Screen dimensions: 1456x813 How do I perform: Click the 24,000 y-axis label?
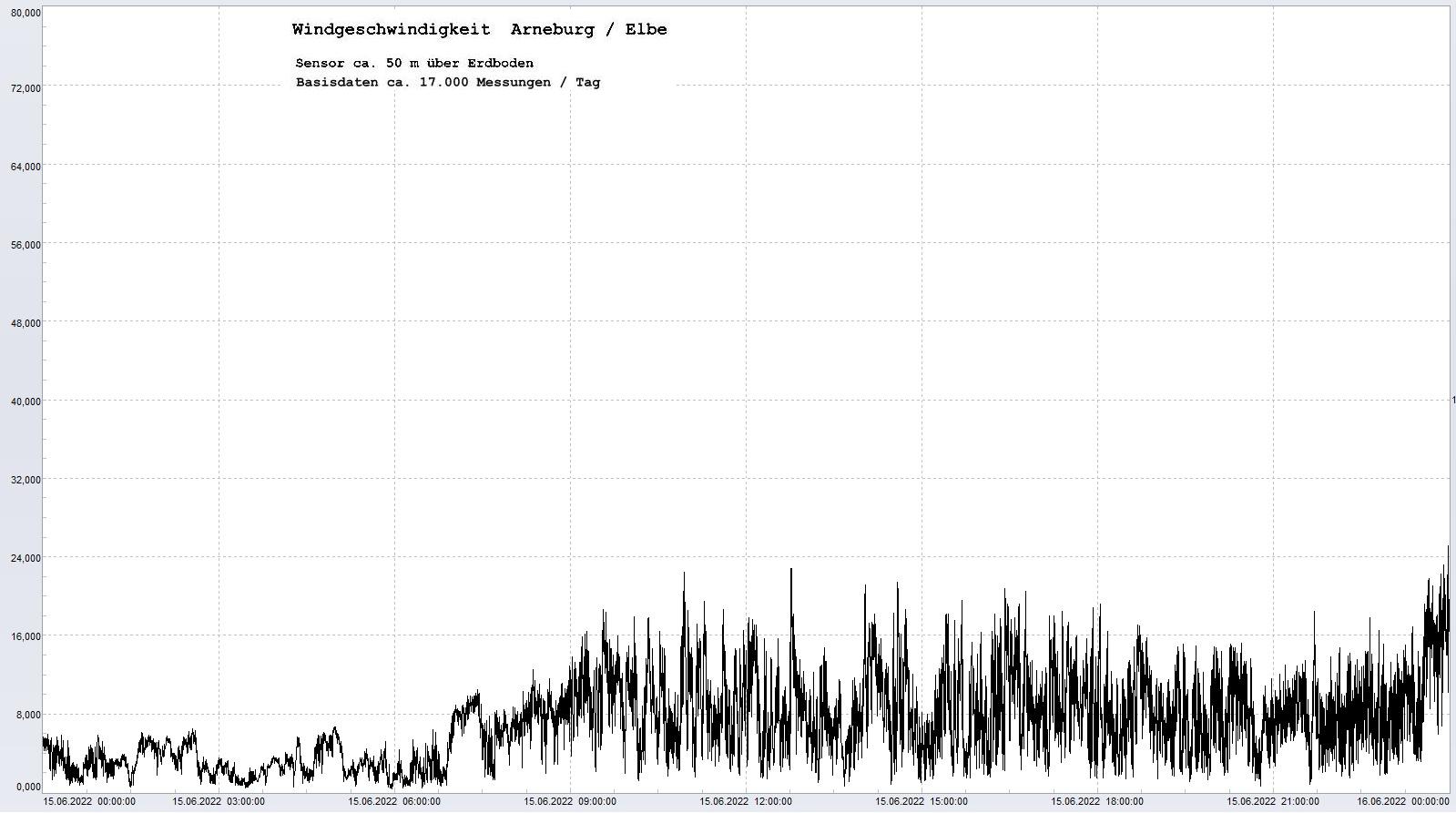tap(24, 558)
